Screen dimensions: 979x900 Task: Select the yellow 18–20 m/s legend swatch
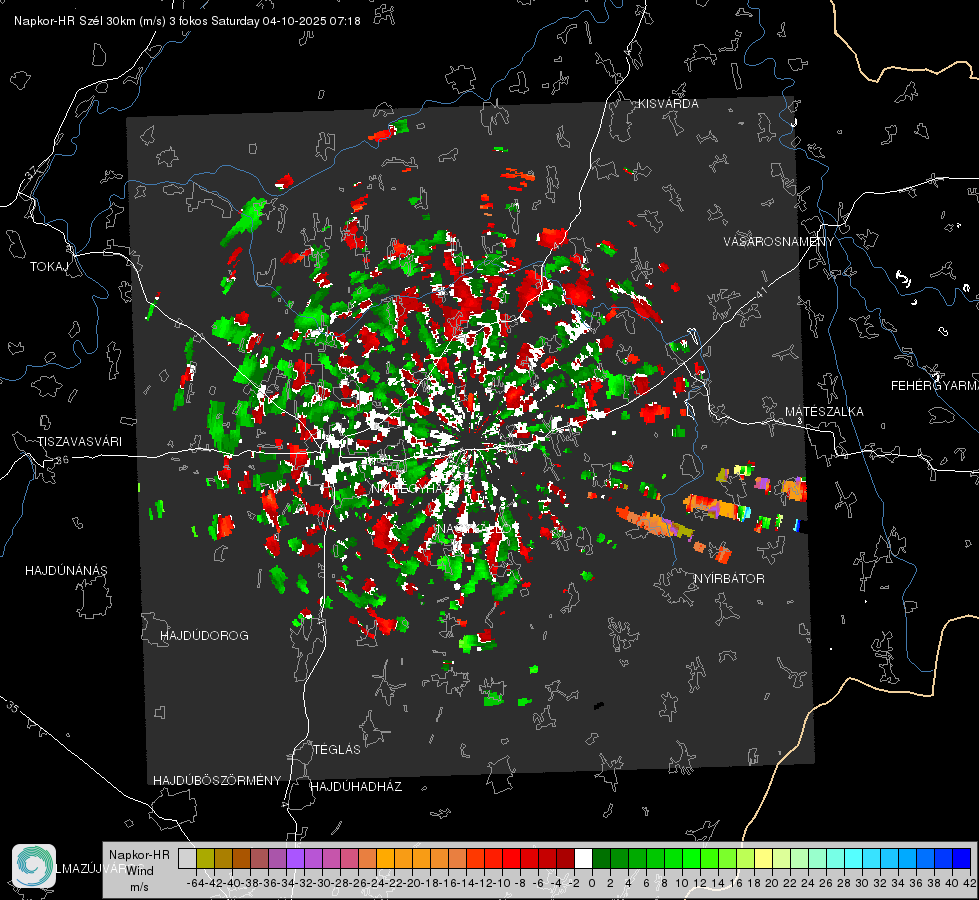764,858
